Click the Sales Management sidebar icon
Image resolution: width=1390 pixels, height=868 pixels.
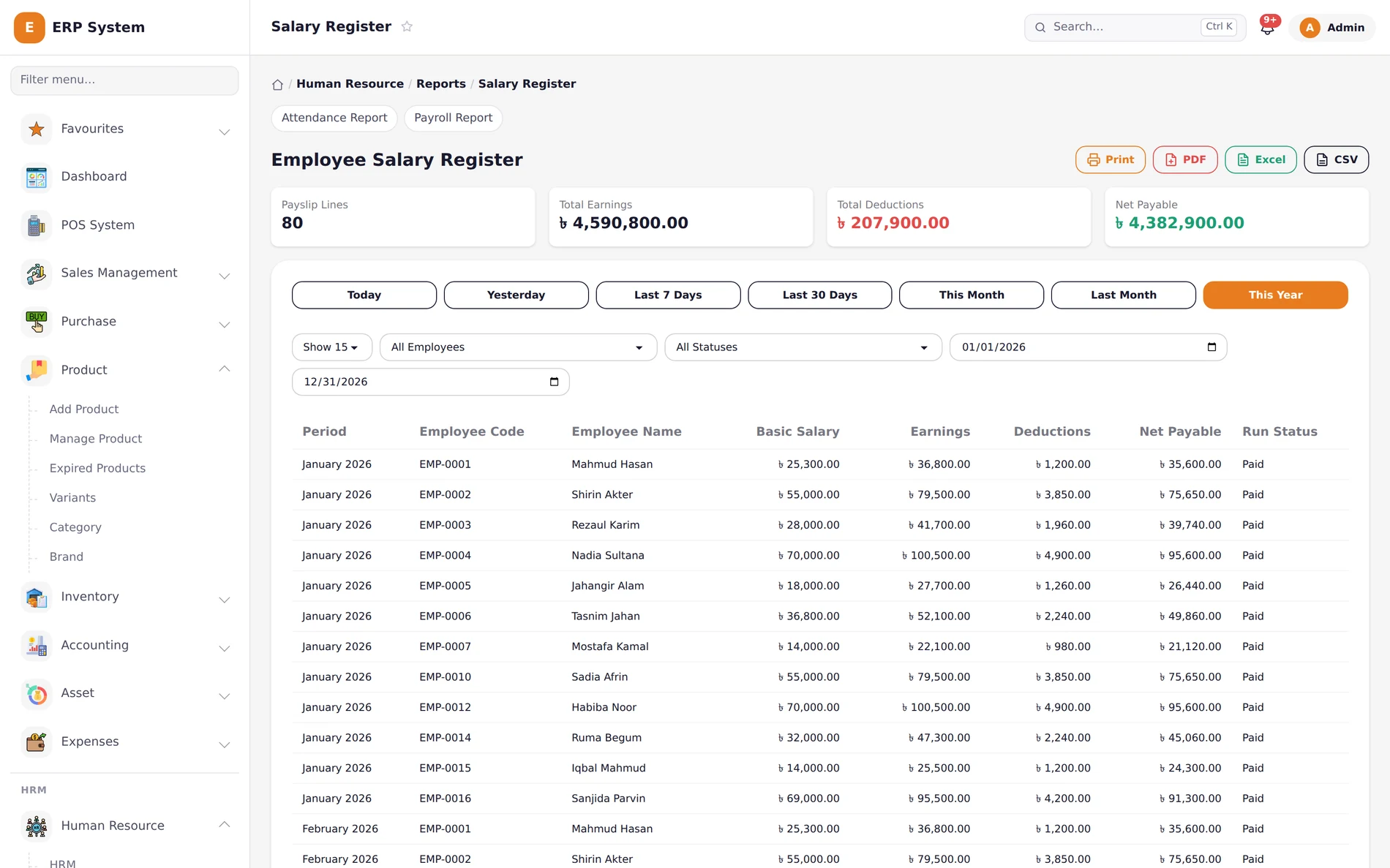tap(37, 273)
